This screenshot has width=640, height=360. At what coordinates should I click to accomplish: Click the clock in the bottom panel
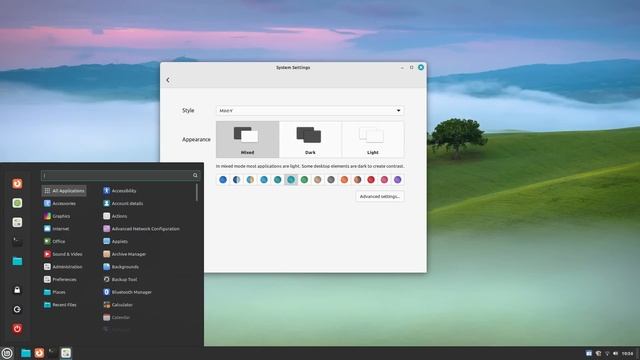pos(628,353)
